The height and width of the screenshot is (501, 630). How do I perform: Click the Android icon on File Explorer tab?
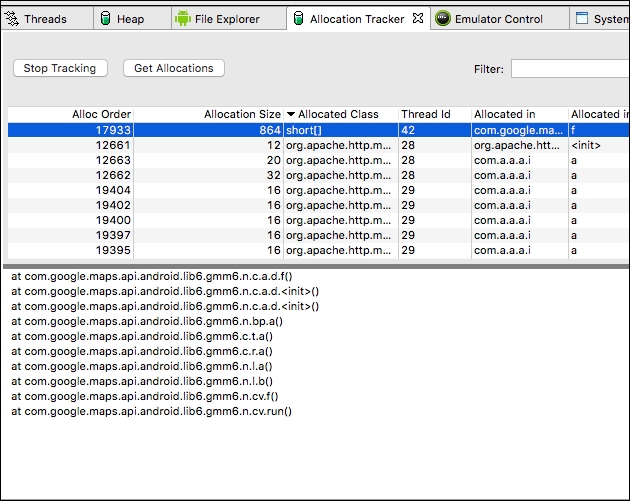182,19
